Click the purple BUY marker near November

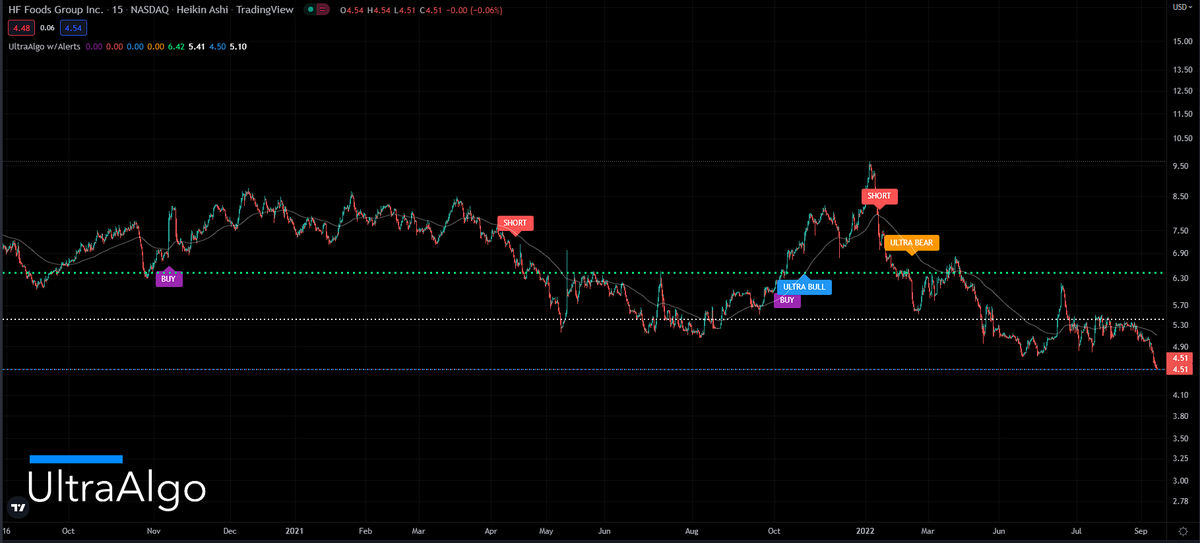pyautogui.click(x=168, y=279)
